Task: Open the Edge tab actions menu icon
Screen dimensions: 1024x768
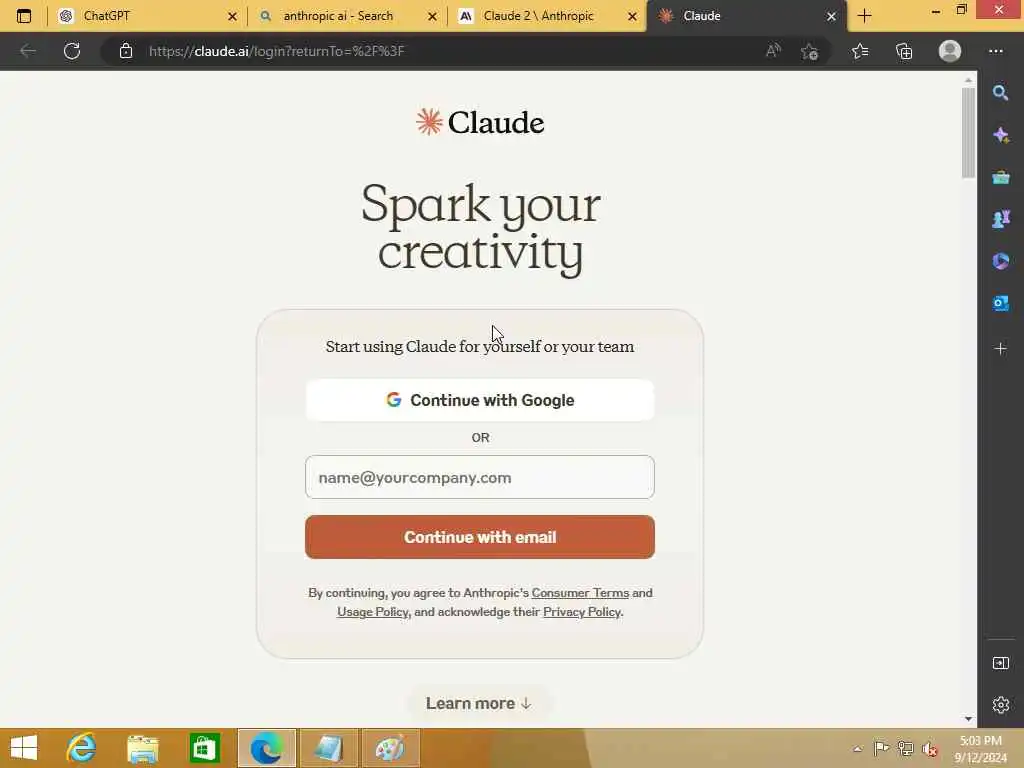Action: point(24,16)
